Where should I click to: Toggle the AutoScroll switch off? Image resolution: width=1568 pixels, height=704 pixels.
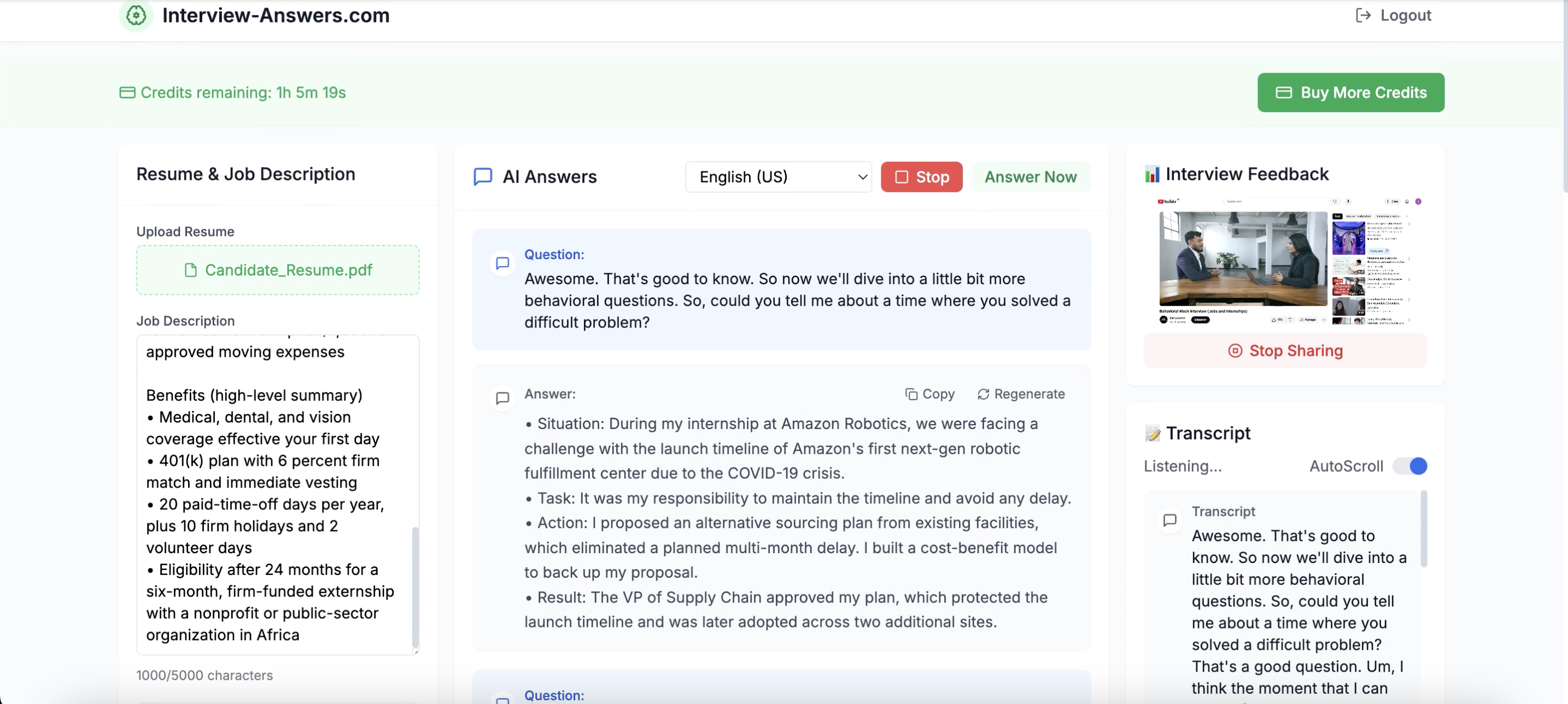(1410, 466)
